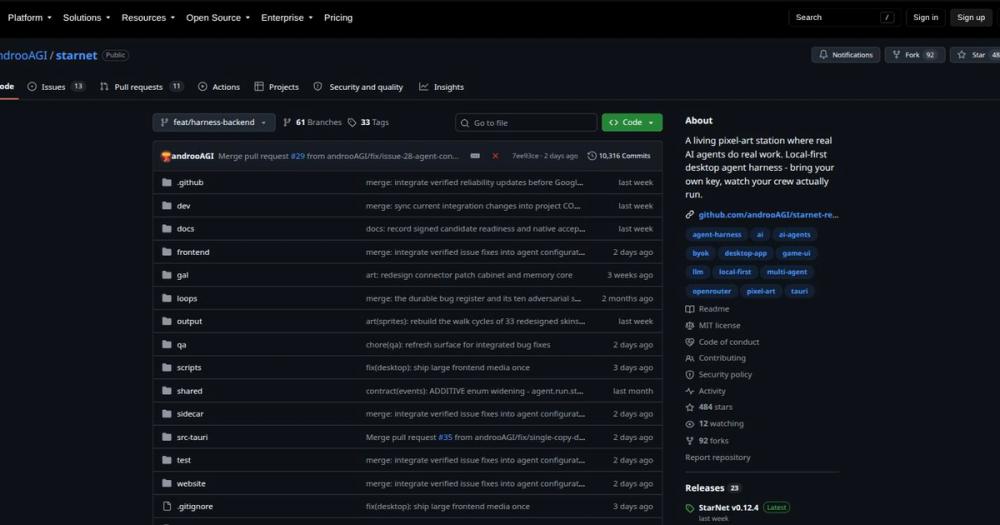This screenshot has height=525, width=1000.
Task: View the 61 Branches link
Action: pyautogui.click(x=312, y=122)
